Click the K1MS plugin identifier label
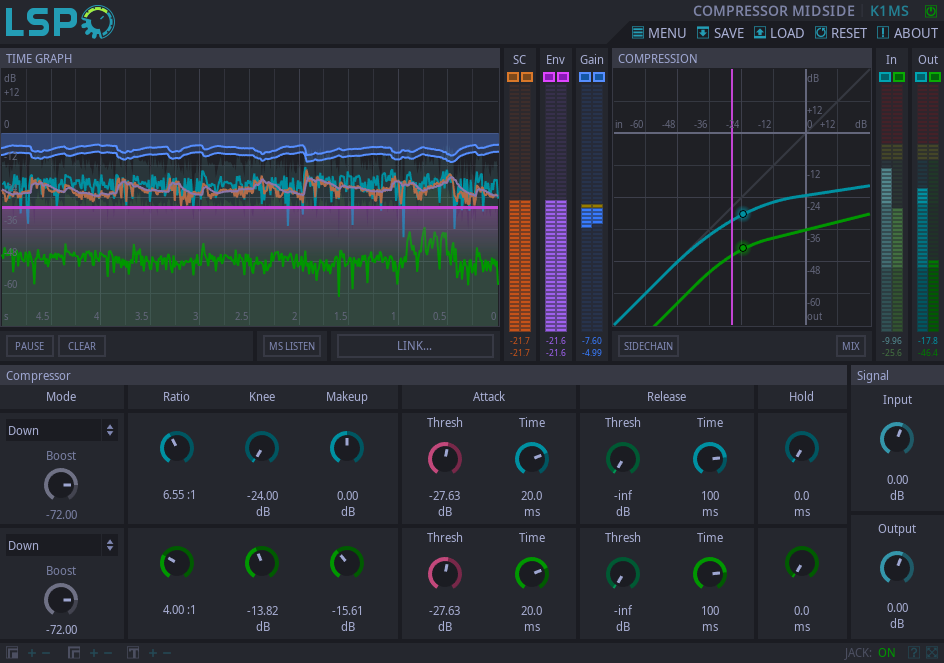 (x=889, y=11)
